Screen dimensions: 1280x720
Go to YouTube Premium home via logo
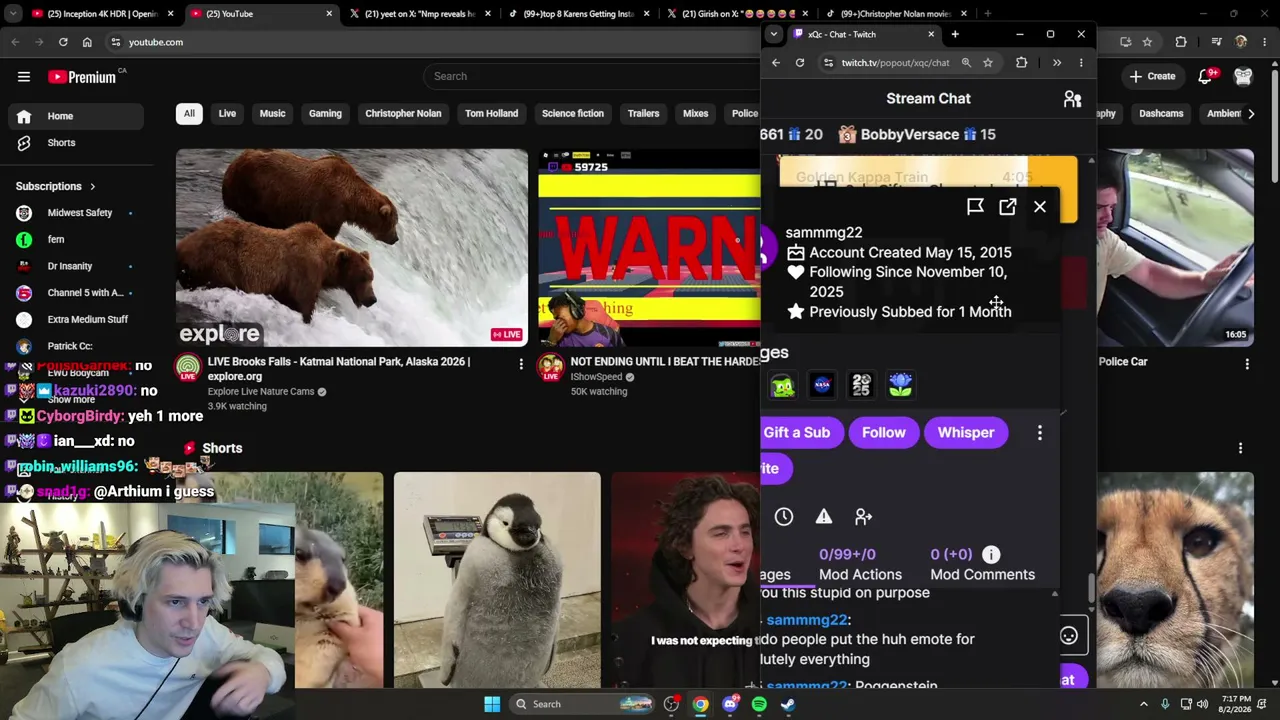(x=82, y=77)
